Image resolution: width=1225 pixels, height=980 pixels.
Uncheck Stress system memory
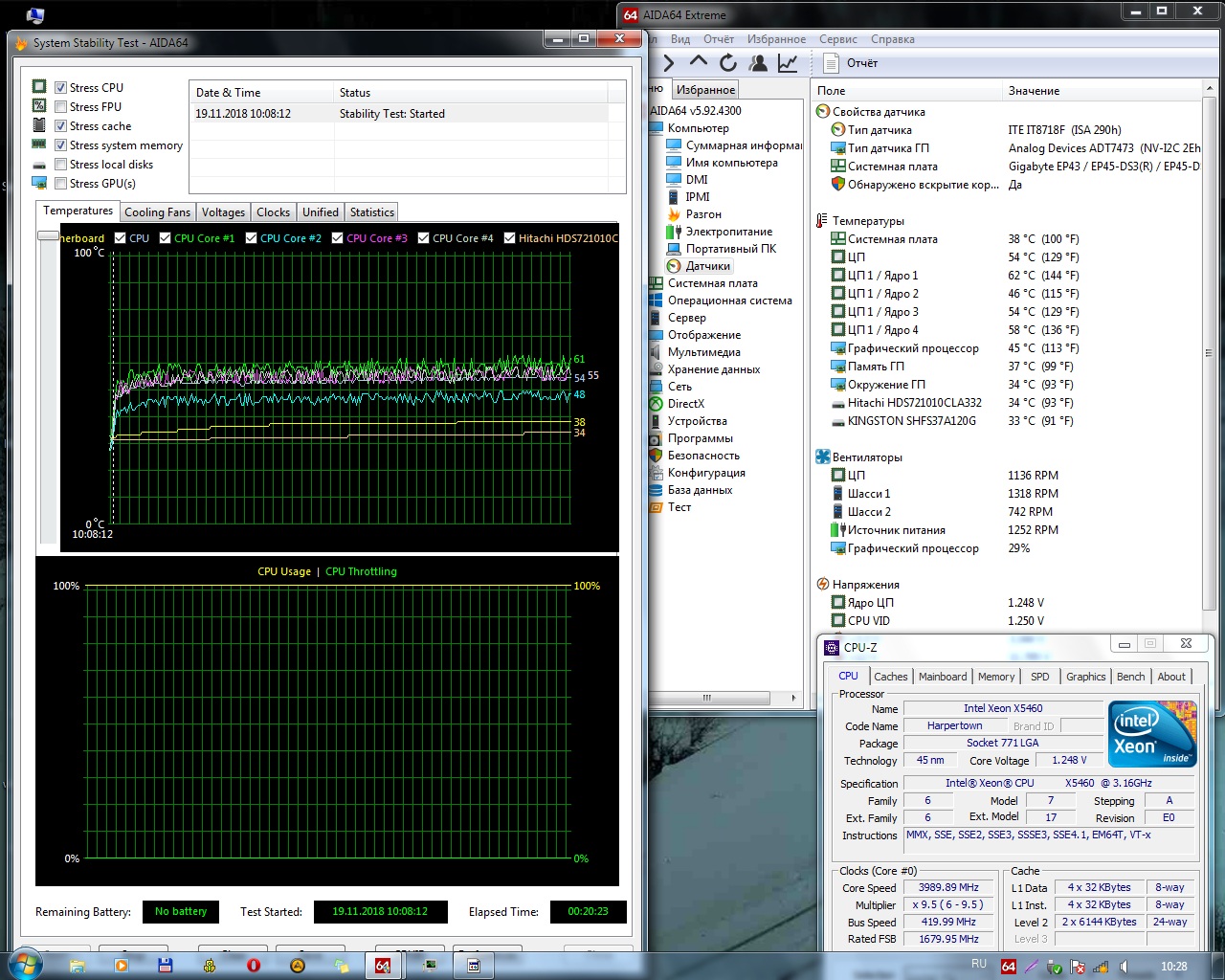[61, 145]
